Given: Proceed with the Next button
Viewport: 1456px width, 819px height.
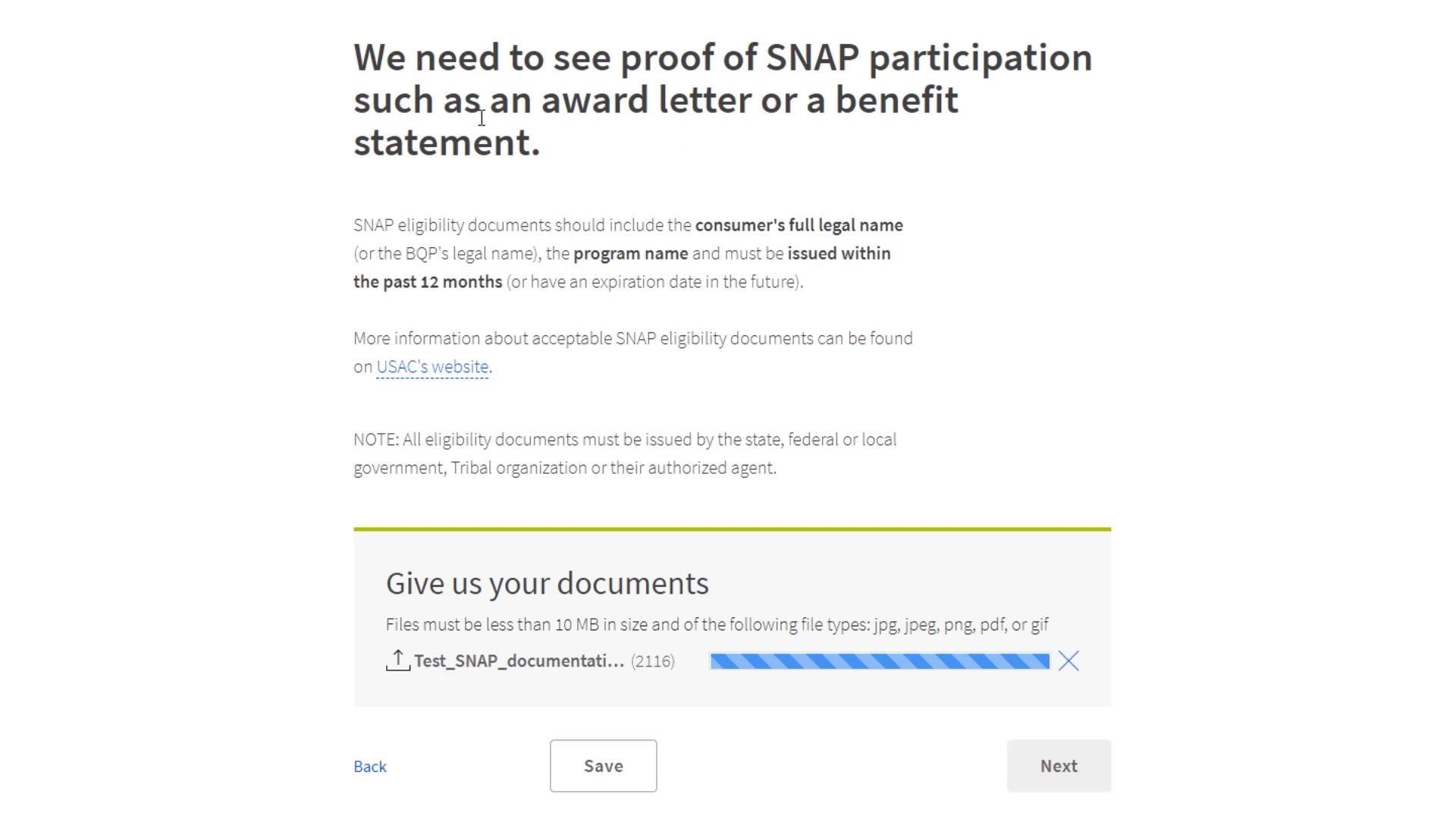Looking at the screenshot, I should pyautogui.click(x=1059, y=766).
